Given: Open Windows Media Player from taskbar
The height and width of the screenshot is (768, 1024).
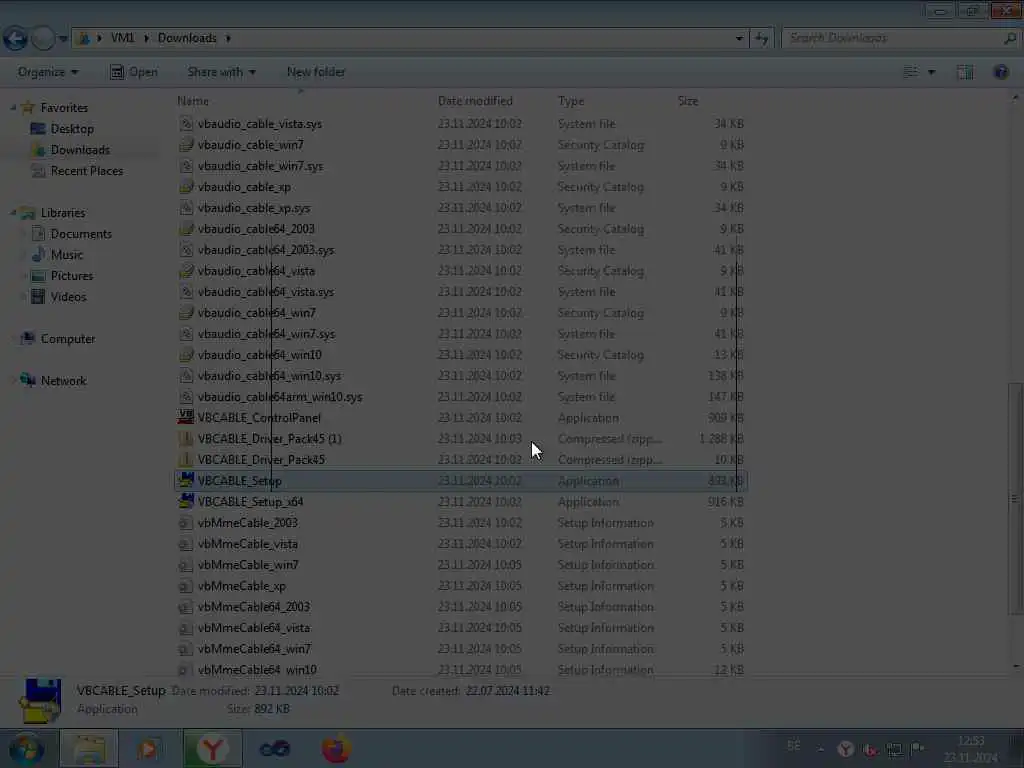Looking at the screenshot, I should coord(148,749).
